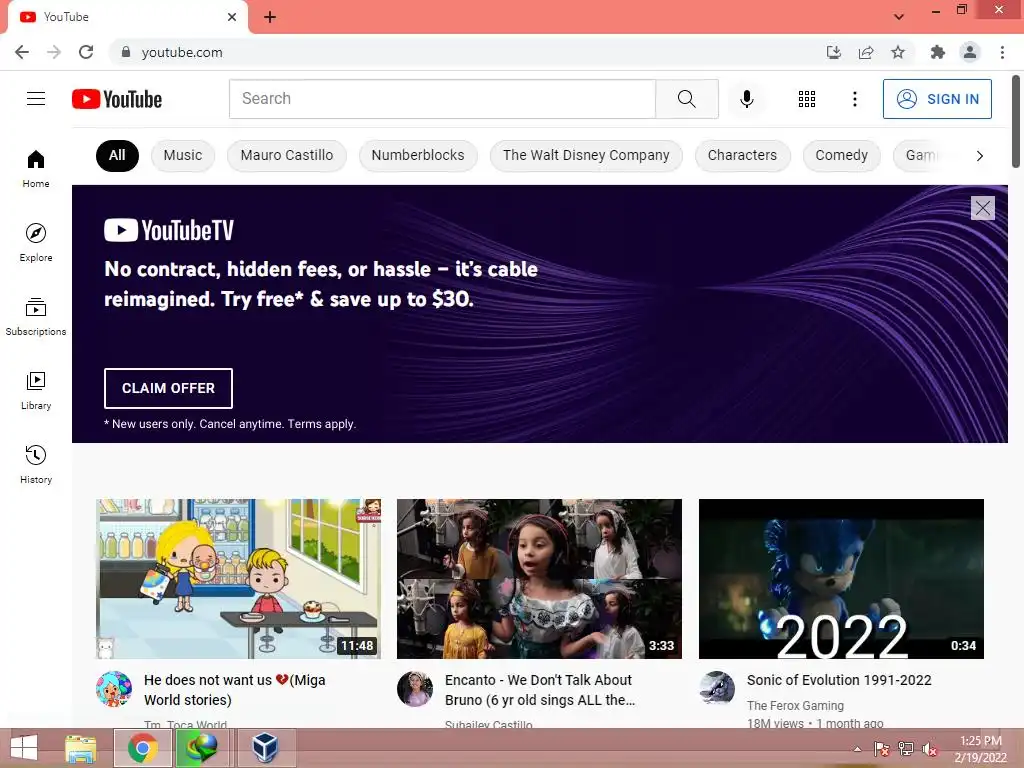1024x768 pixels.
Task: Open the tab search dropdown arrow
Action: [x=899, y=17]
